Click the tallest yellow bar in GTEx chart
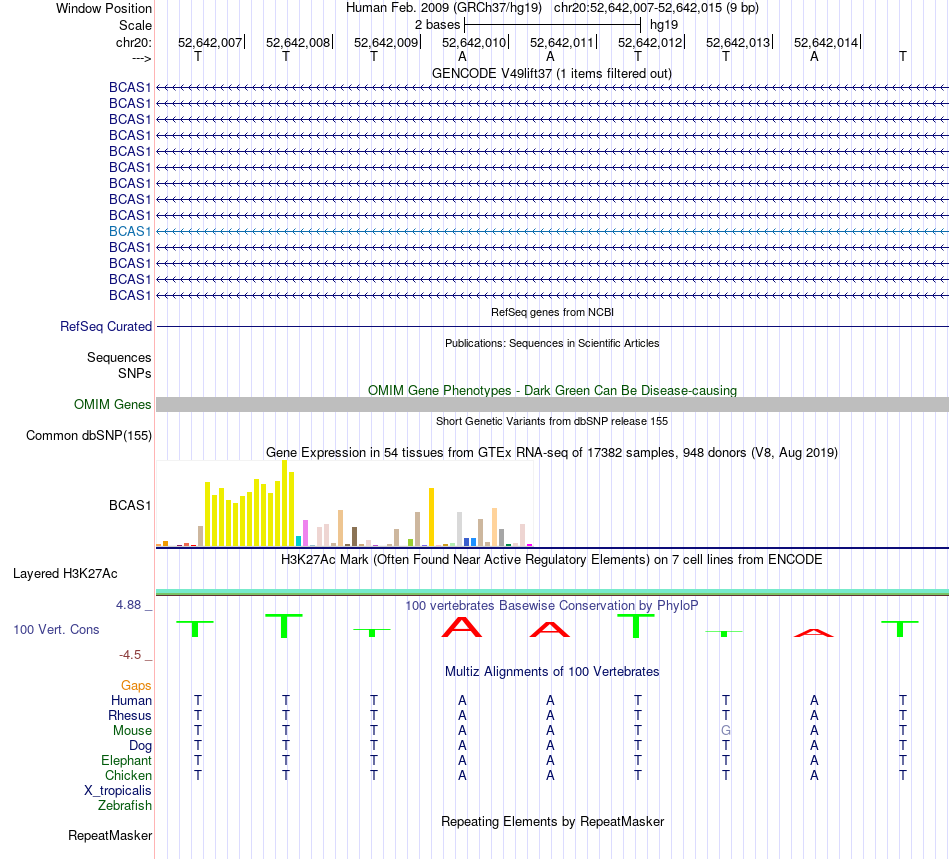Image resolution: width=950 pixels, height=859 pixels. 284,503
